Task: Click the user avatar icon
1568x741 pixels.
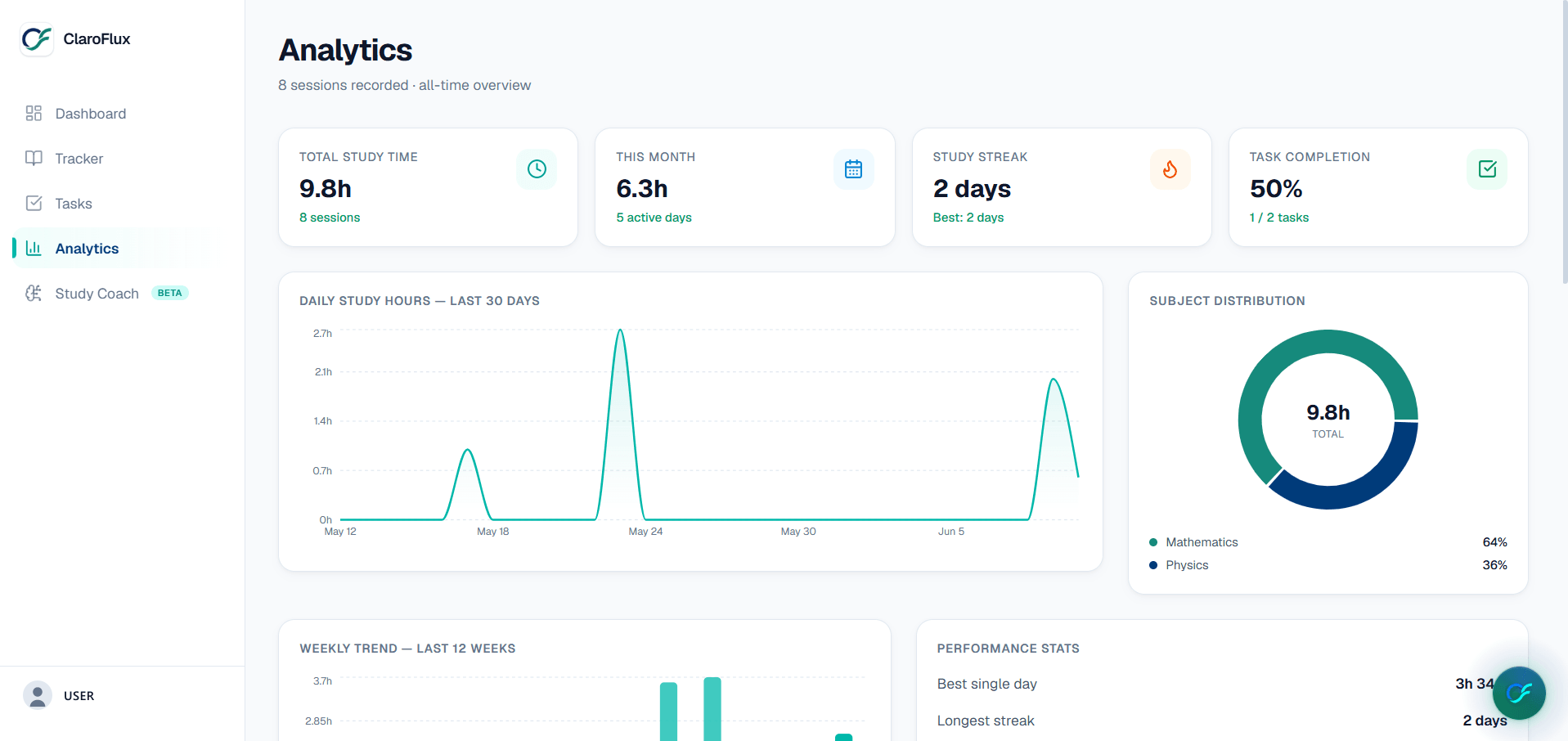Action: tap(38, 696)
